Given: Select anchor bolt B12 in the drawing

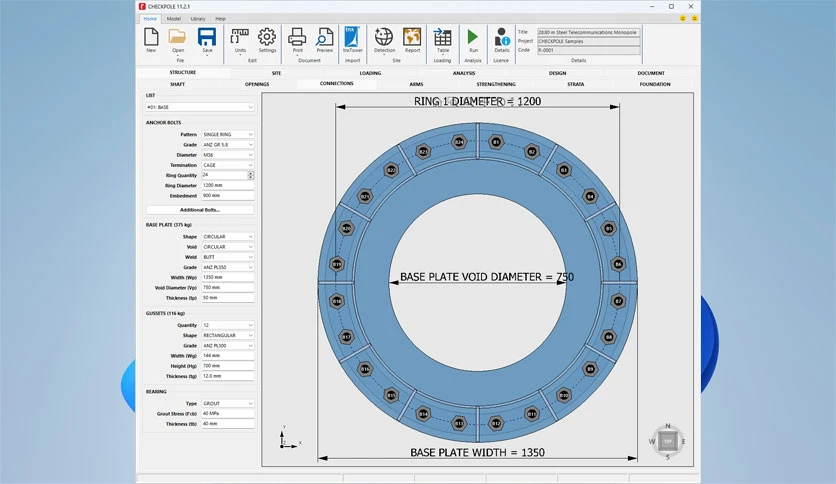Looking at the screenshot, I should click(x=496, y=423).
